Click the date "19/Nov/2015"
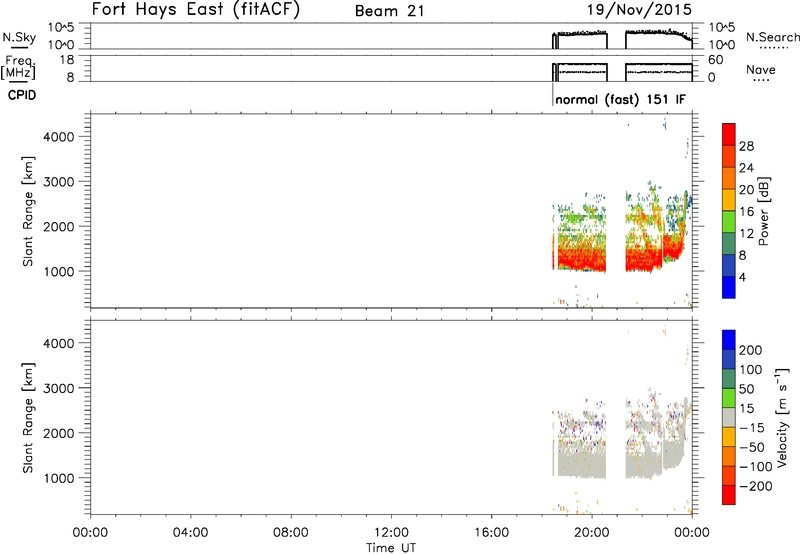The width and height of the screenshot is (800, 554). tap(639, 9)
